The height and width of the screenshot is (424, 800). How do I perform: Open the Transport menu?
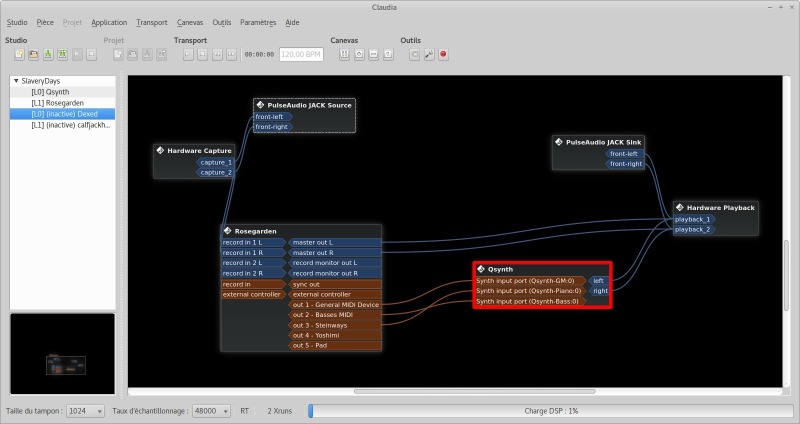point(151,22)
